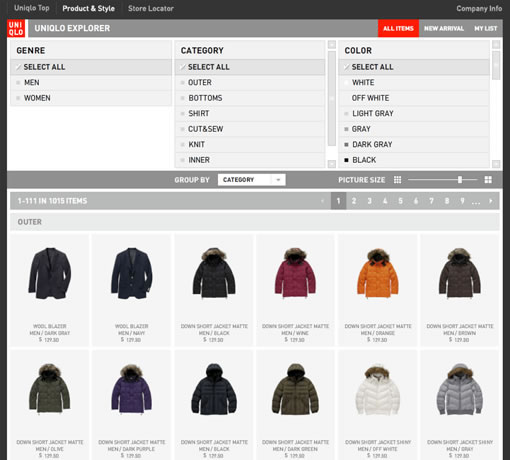Click the Uniqlo red logo
This screenshot has width=510, height=460.
(x=16, y=28)
